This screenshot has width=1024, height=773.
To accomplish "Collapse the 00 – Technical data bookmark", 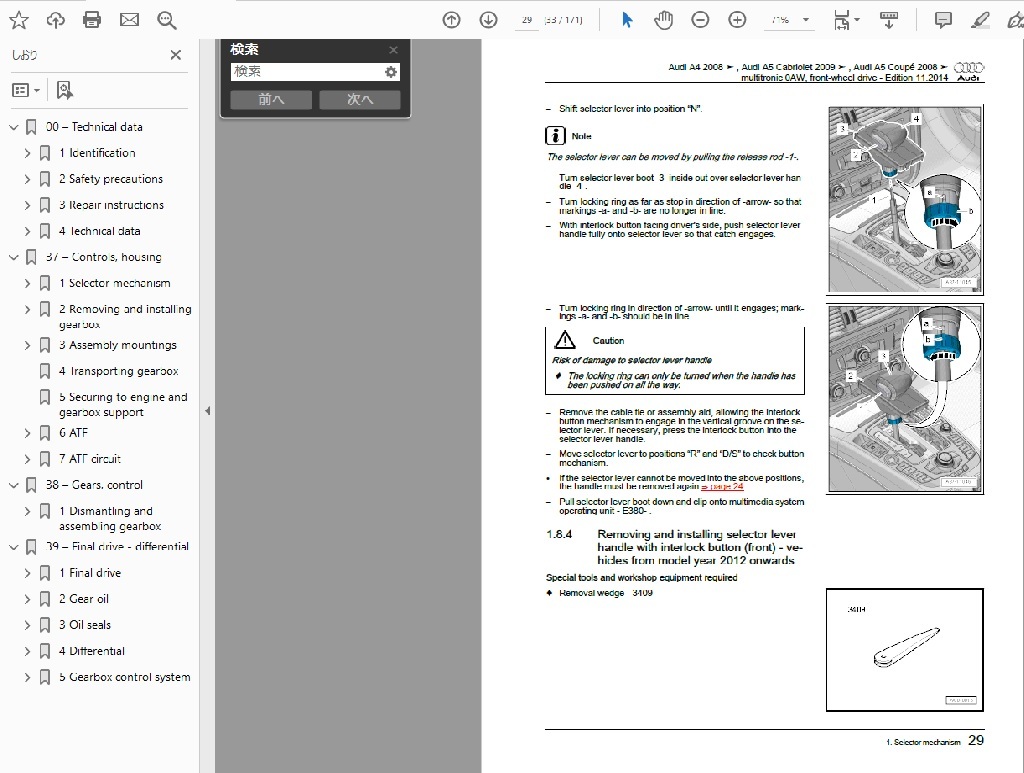I will pos(13,127).
